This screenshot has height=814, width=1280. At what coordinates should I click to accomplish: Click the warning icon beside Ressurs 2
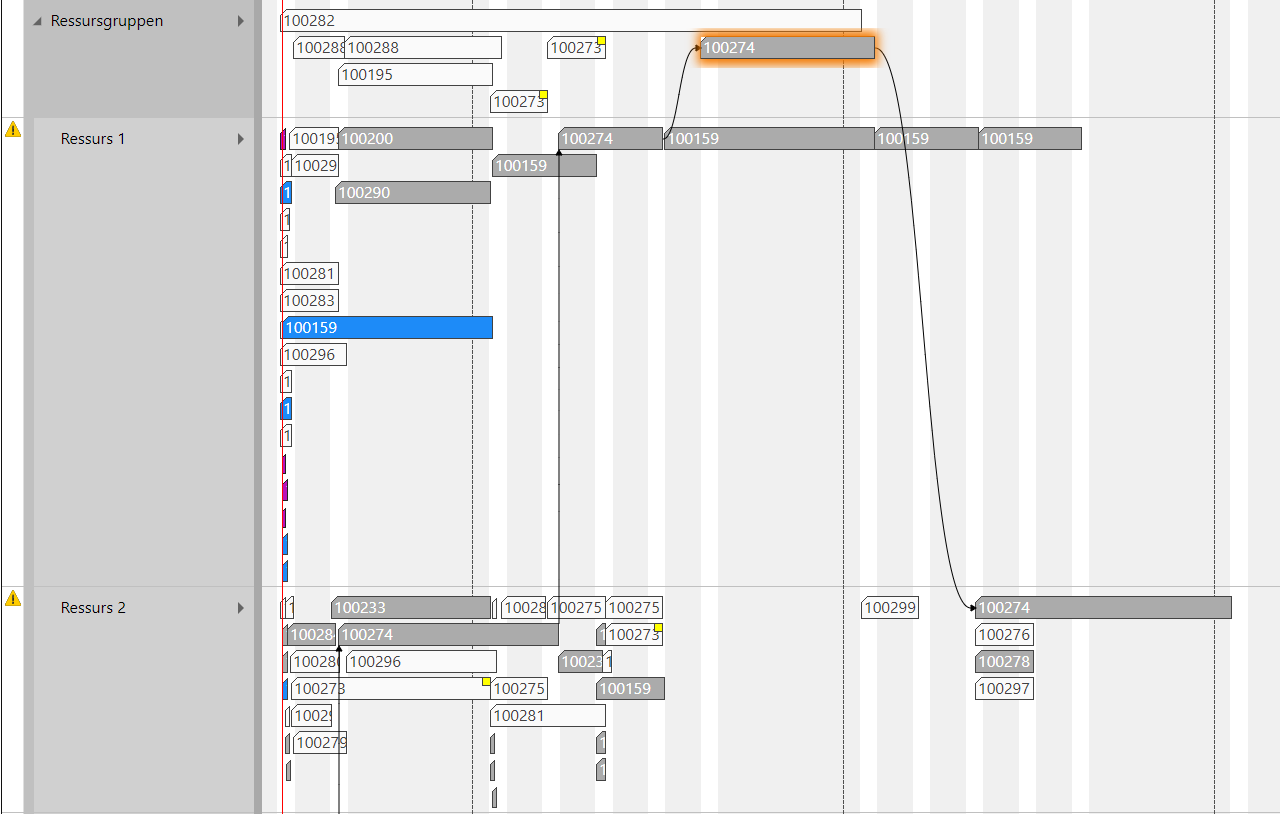[13, 598]
